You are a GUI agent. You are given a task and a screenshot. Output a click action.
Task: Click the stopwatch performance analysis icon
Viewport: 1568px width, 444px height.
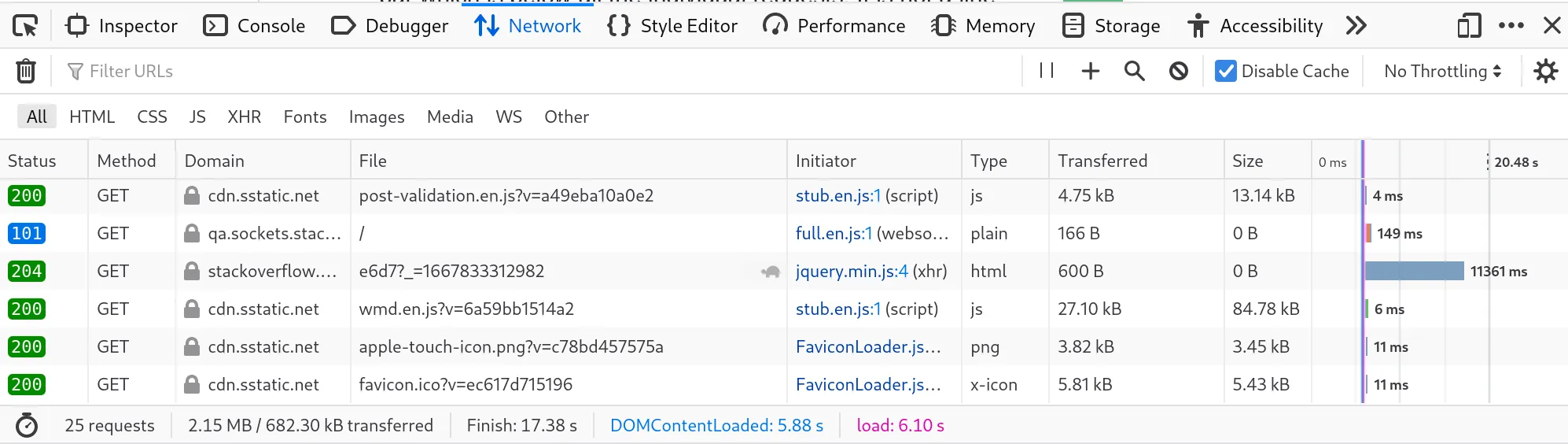click(27, 426)
